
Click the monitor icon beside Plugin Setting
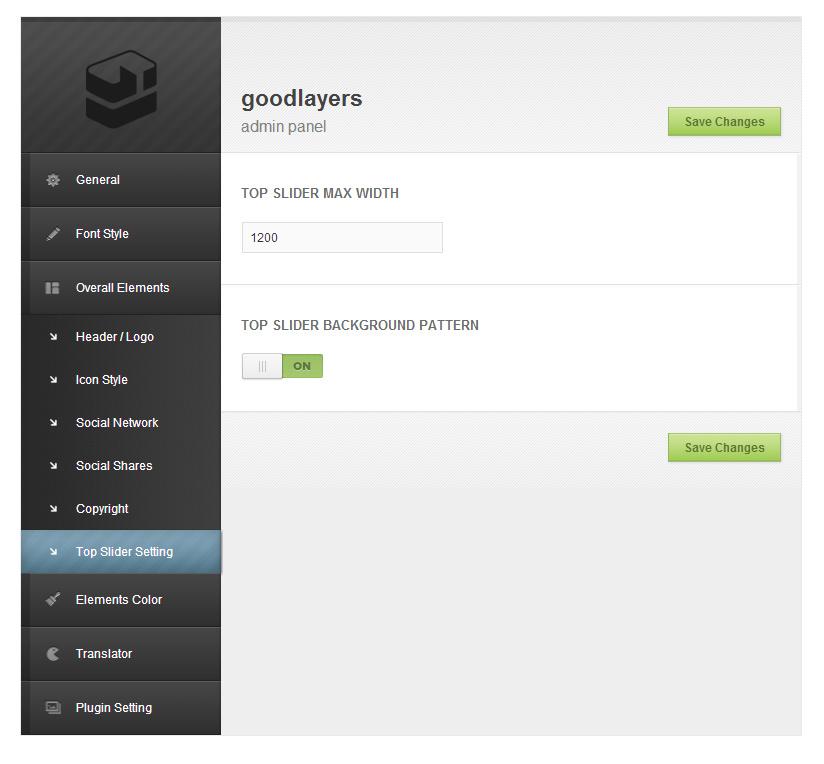pos(53,708)
